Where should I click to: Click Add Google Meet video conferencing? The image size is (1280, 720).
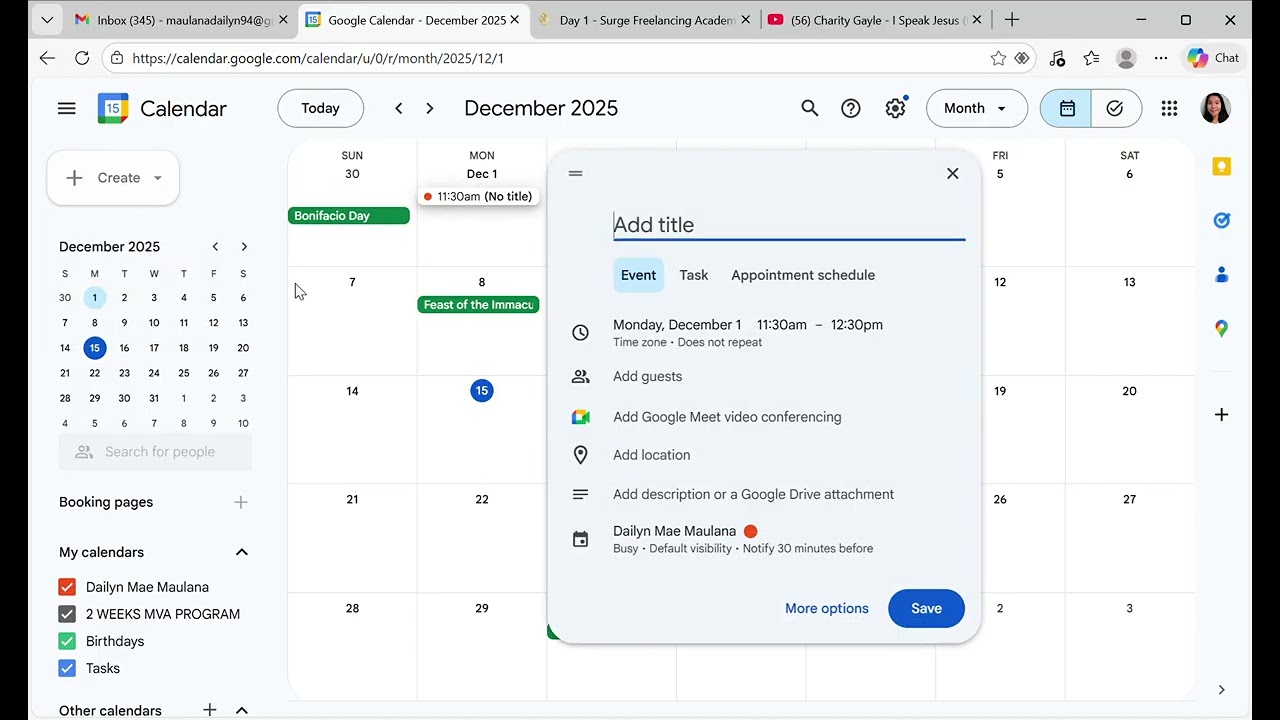(x=727, y=417)
